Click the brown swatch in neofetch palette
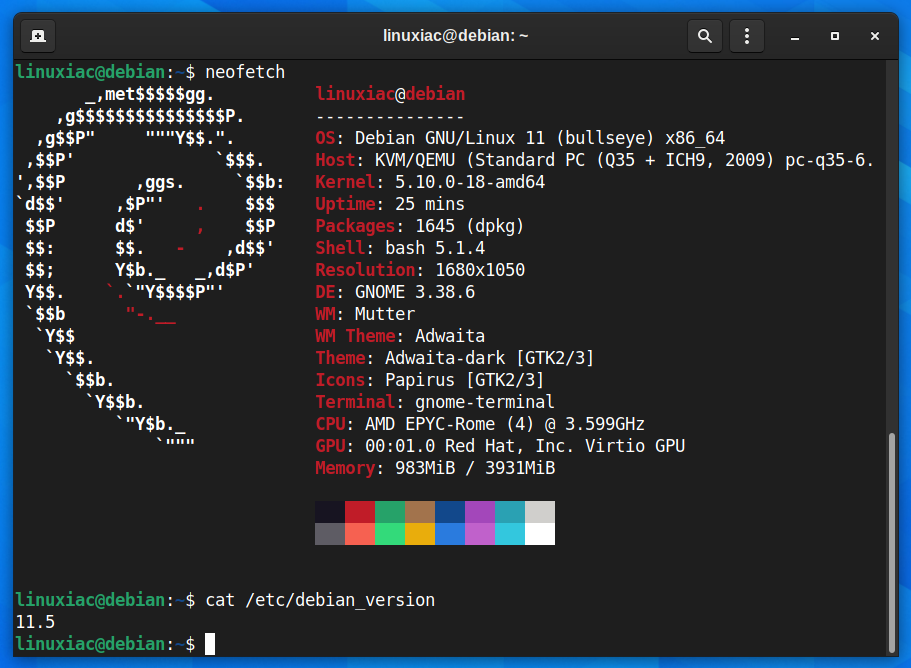The width and height of the screenshot is (911, 668). coord(420,512)
